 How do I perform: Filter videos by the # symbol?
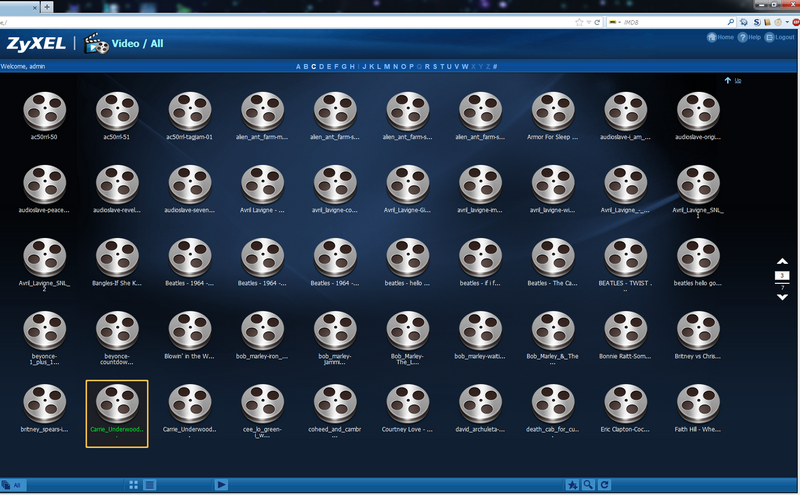coord(495,67)
